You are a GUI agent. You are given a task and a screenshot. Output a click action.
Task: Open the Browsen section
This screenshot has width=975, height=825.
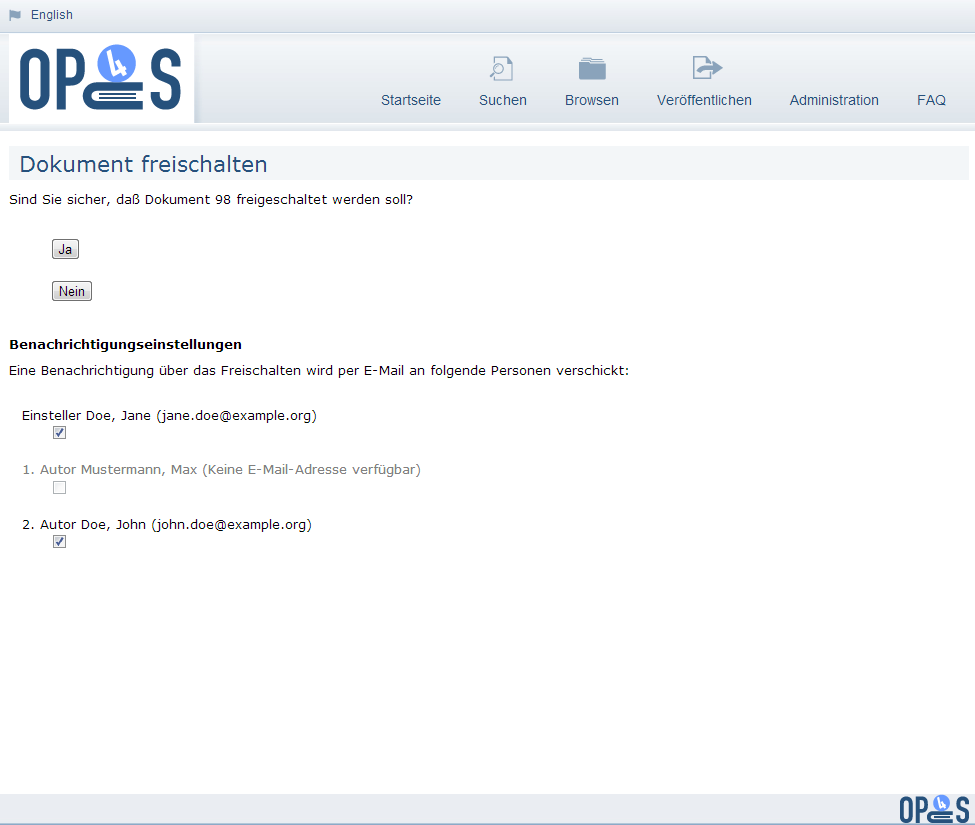coord(591,100)
